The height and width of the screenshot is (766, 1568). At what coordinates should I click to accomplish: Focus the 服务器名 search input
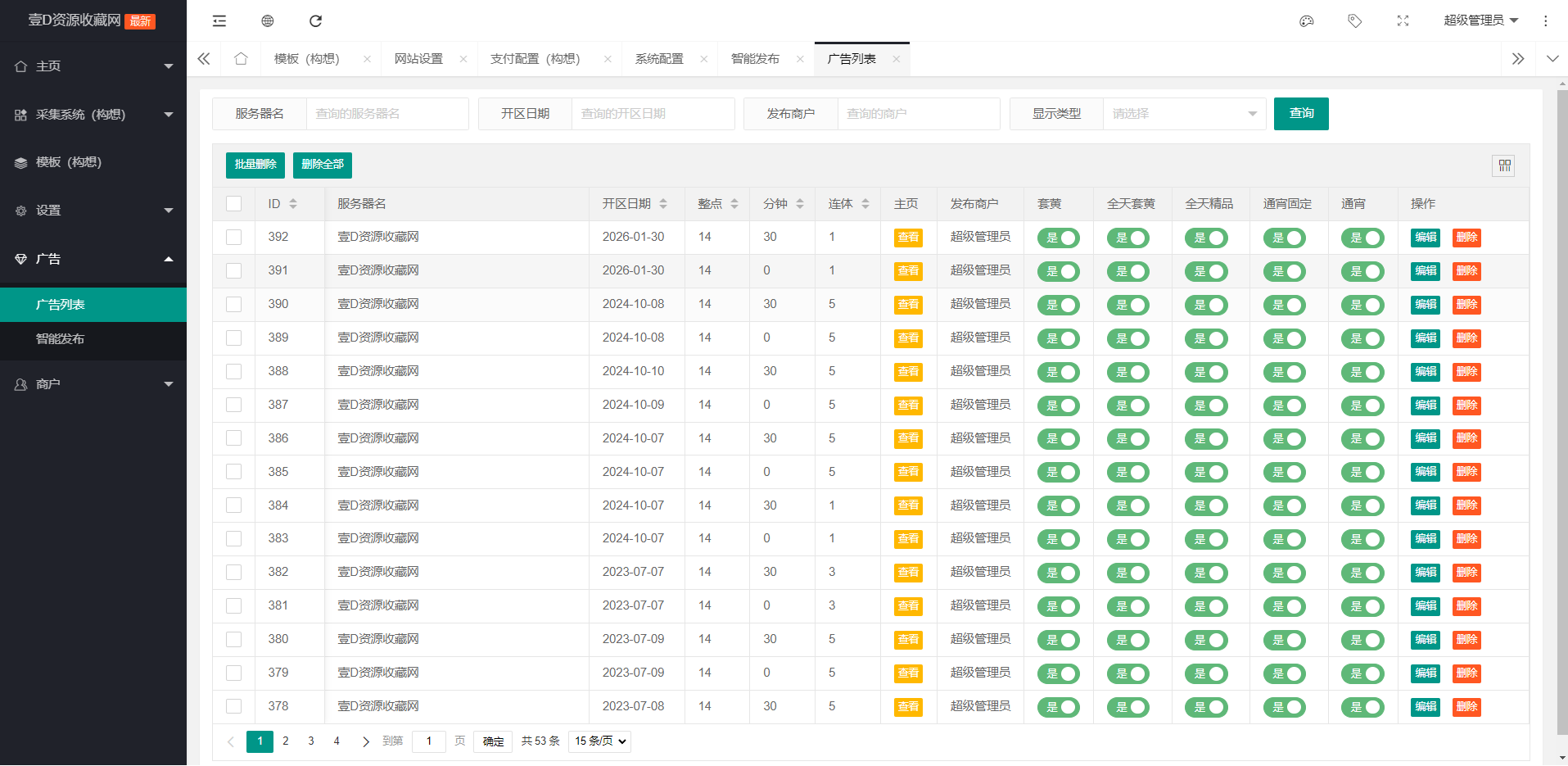point(387,114)
